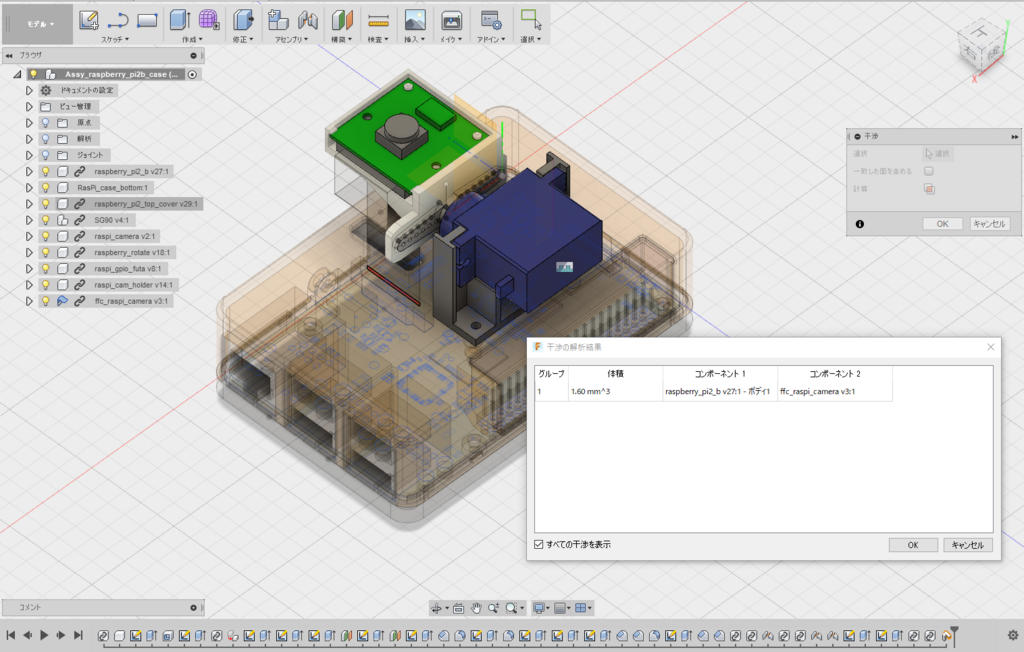Open the timeline settings gear
This screenshot has width=1024, height=652.
1013,635
